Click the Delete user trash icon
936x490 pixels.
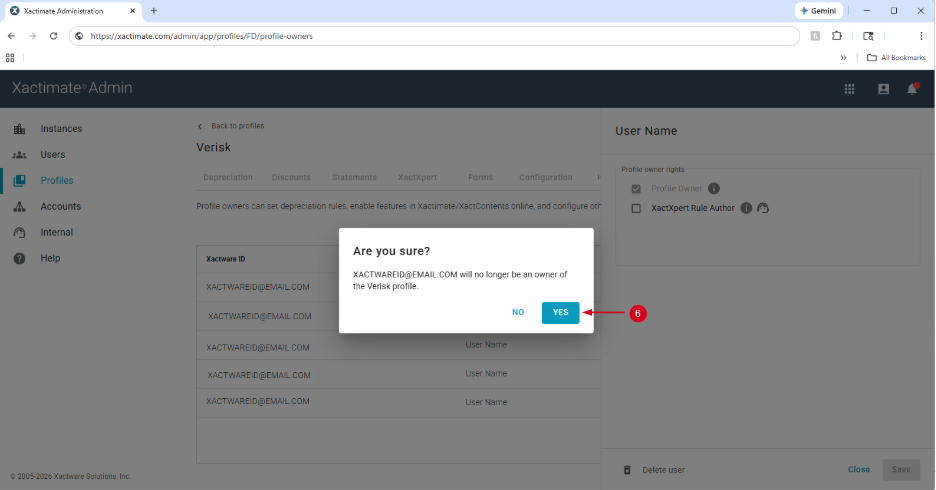(x=627, y=470)
